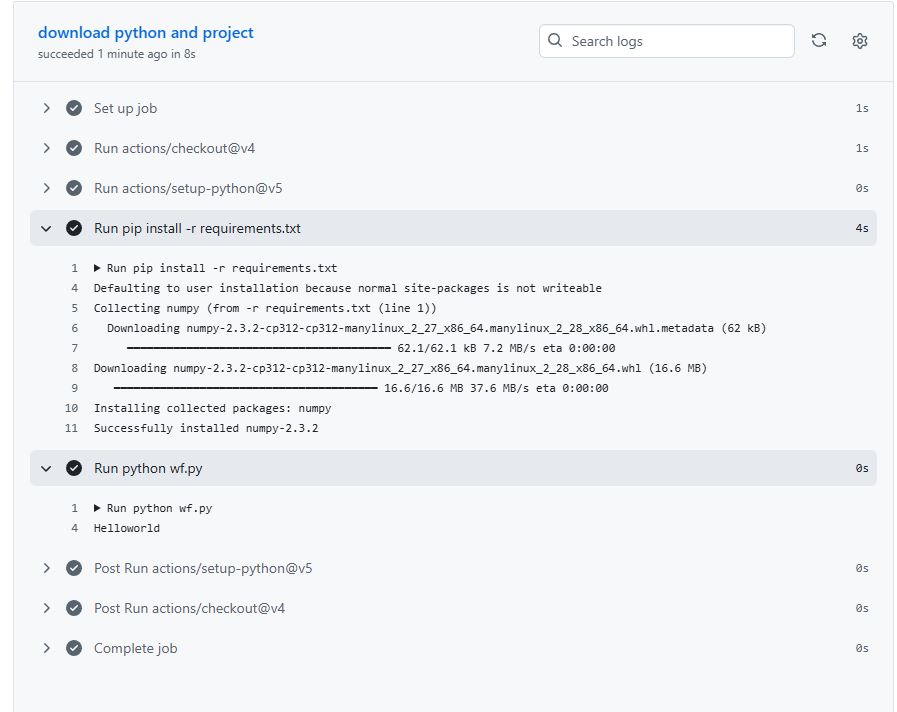
Task: Click the checkout@v4 step success checkmark
Action: 74,148
